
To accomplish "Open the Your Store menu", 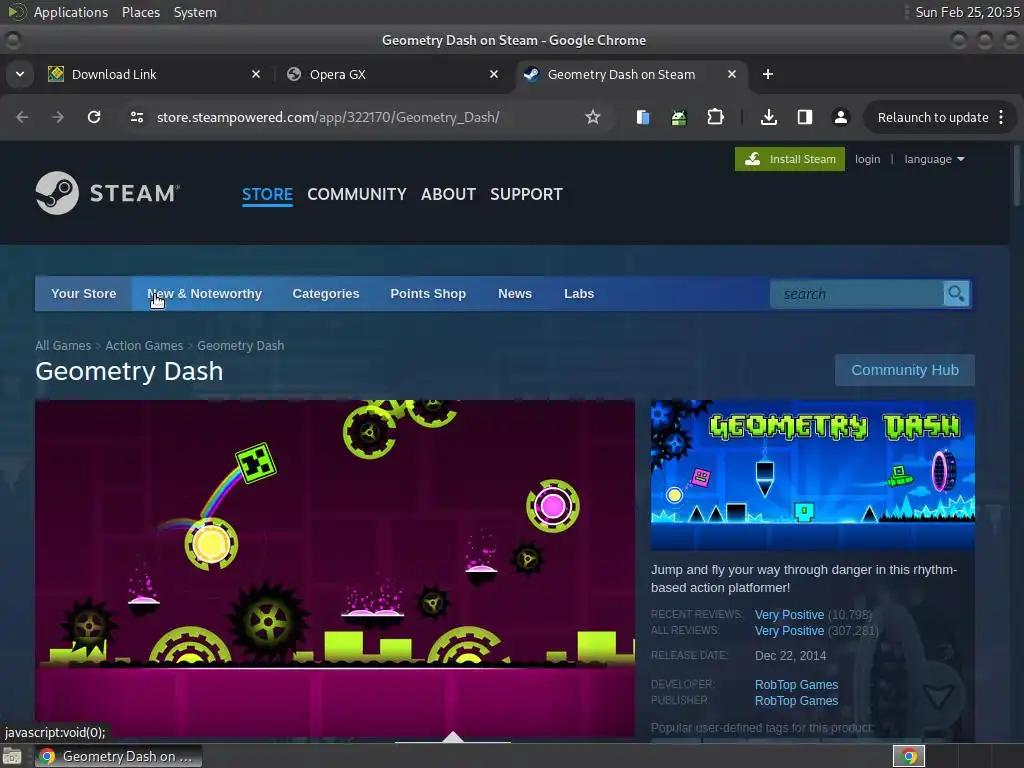I will click(84, 294).
